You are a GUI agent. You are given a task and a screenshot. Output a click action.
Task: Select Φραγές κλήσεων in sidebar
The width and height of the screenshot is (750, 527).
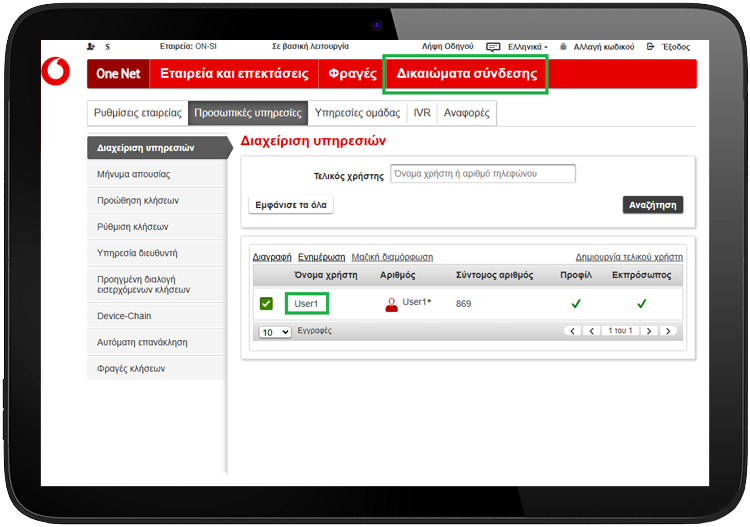[x=157, y=369]
